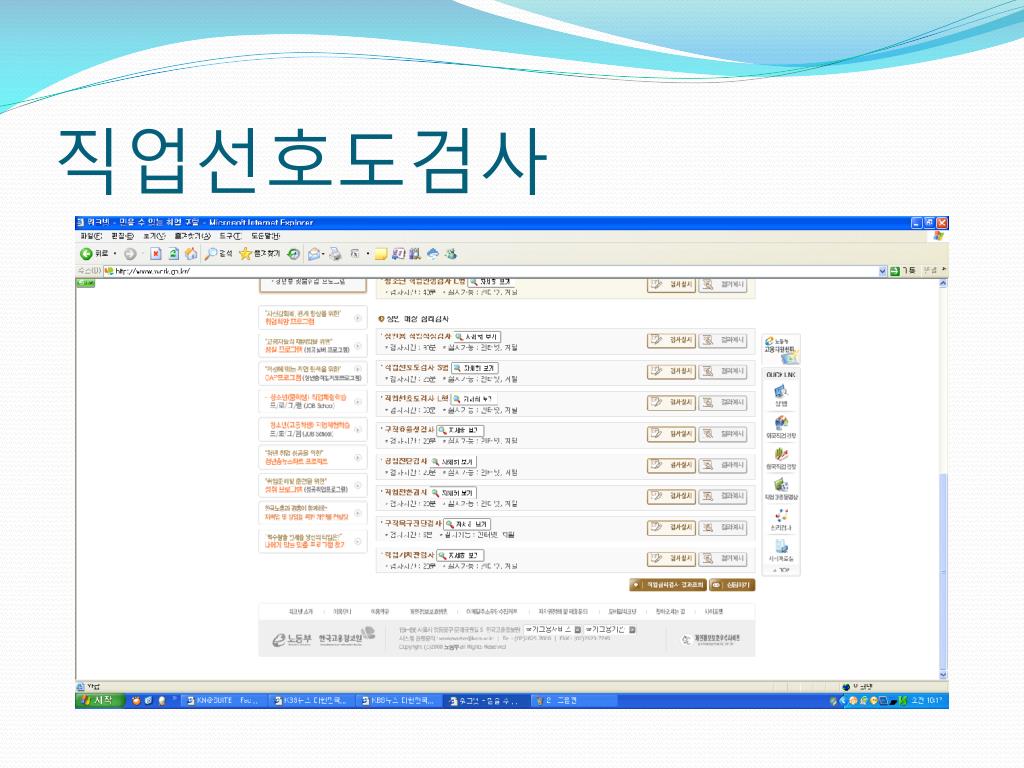Open the 도움말 Help menu
Screen dimensions: 1024x768
pyautogui.click(x=265, y=236)
